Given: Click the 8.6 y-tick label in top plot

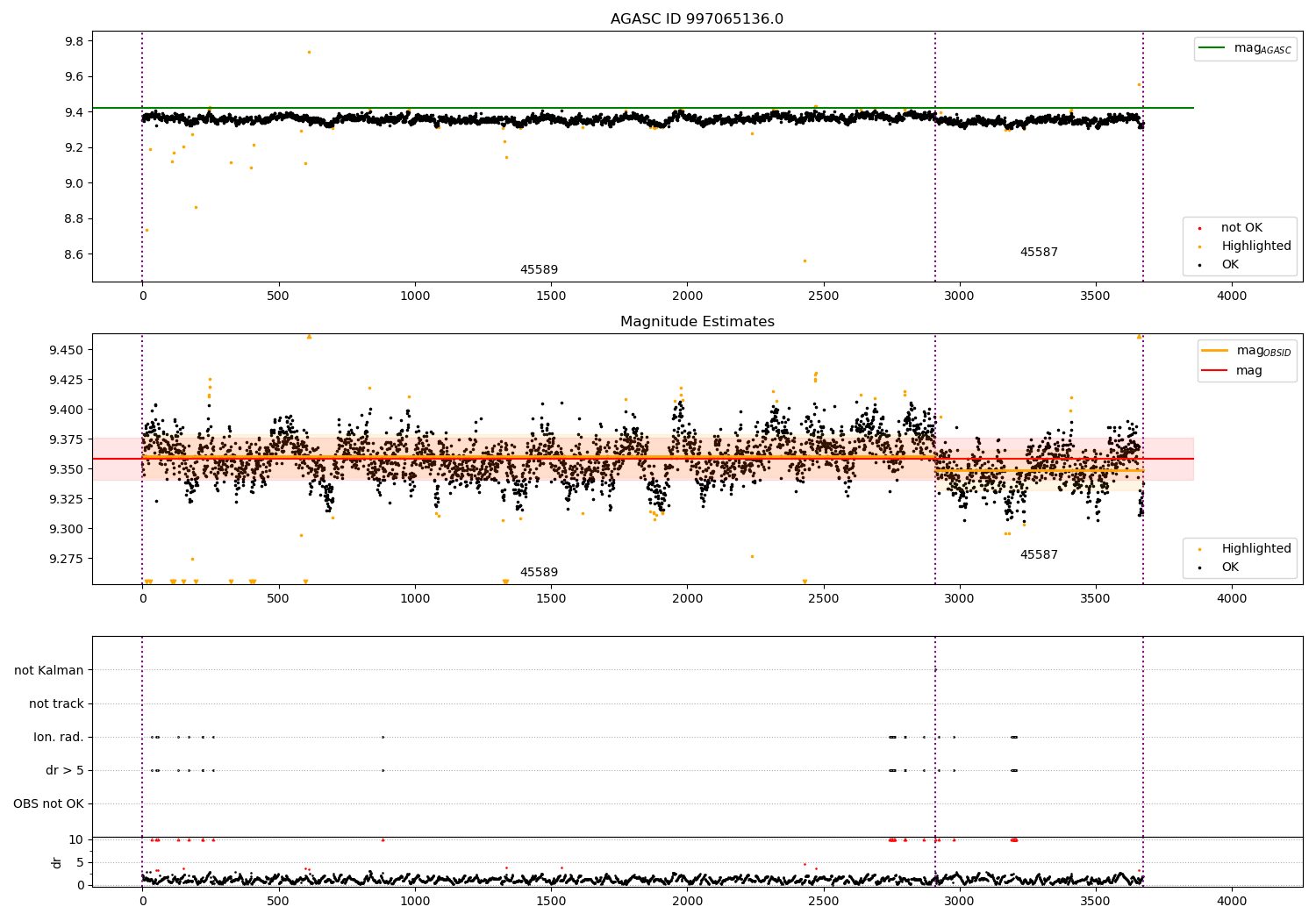Looking at the screenshot, I should coord(74,254).
